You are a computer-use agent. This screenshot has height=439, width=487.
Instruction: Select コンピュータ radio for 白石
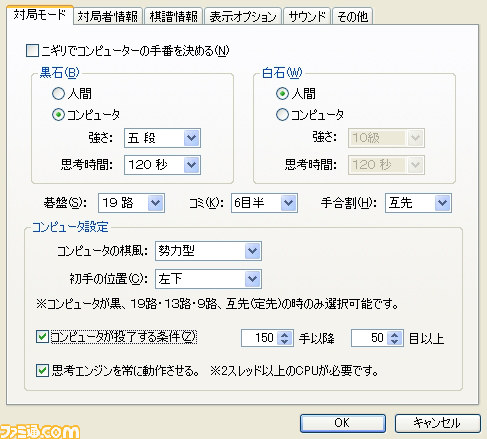[282, 115]
